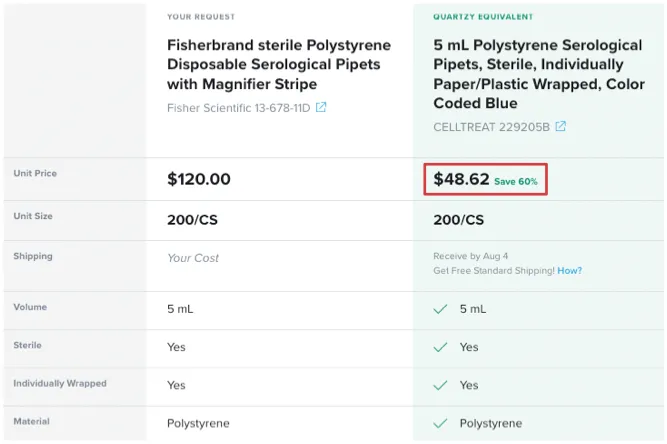Click the 'How?' free shipping link

point(570,270)
